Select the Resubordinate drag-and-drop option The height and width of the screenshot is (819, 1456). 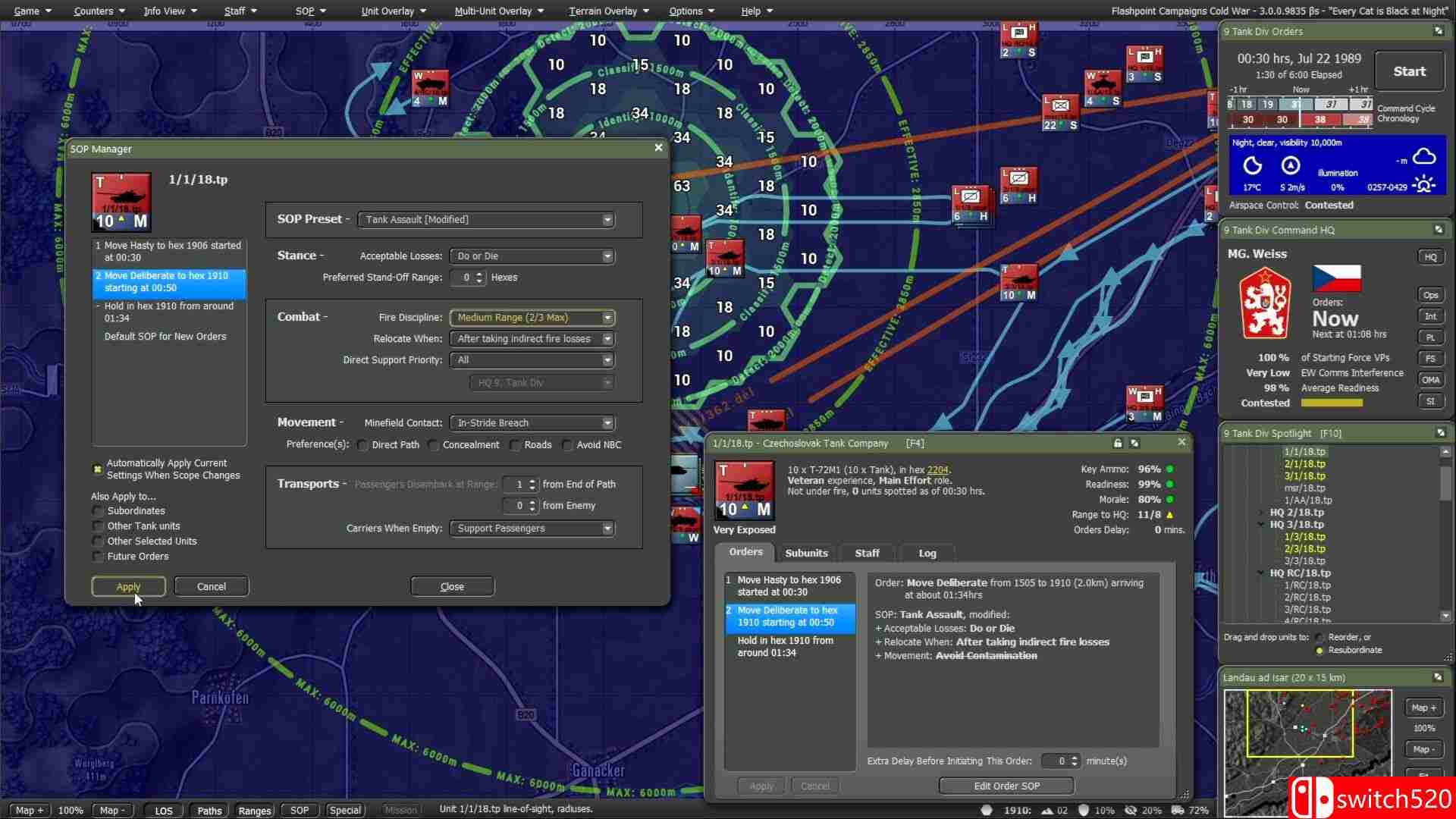1319,650
